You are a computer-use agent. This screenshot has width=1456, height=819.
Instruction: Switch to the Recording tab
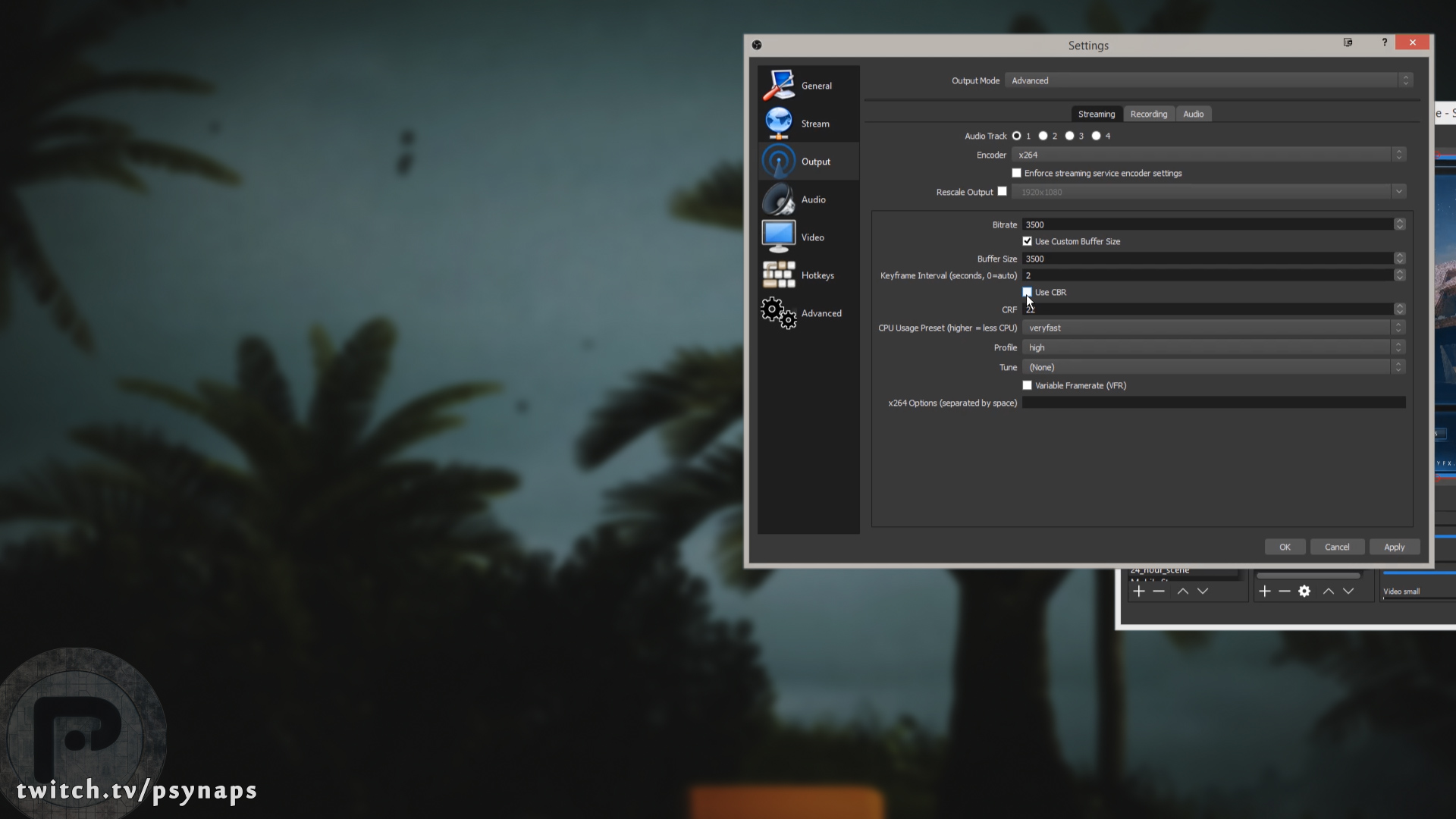click(x=1148, y=114)
